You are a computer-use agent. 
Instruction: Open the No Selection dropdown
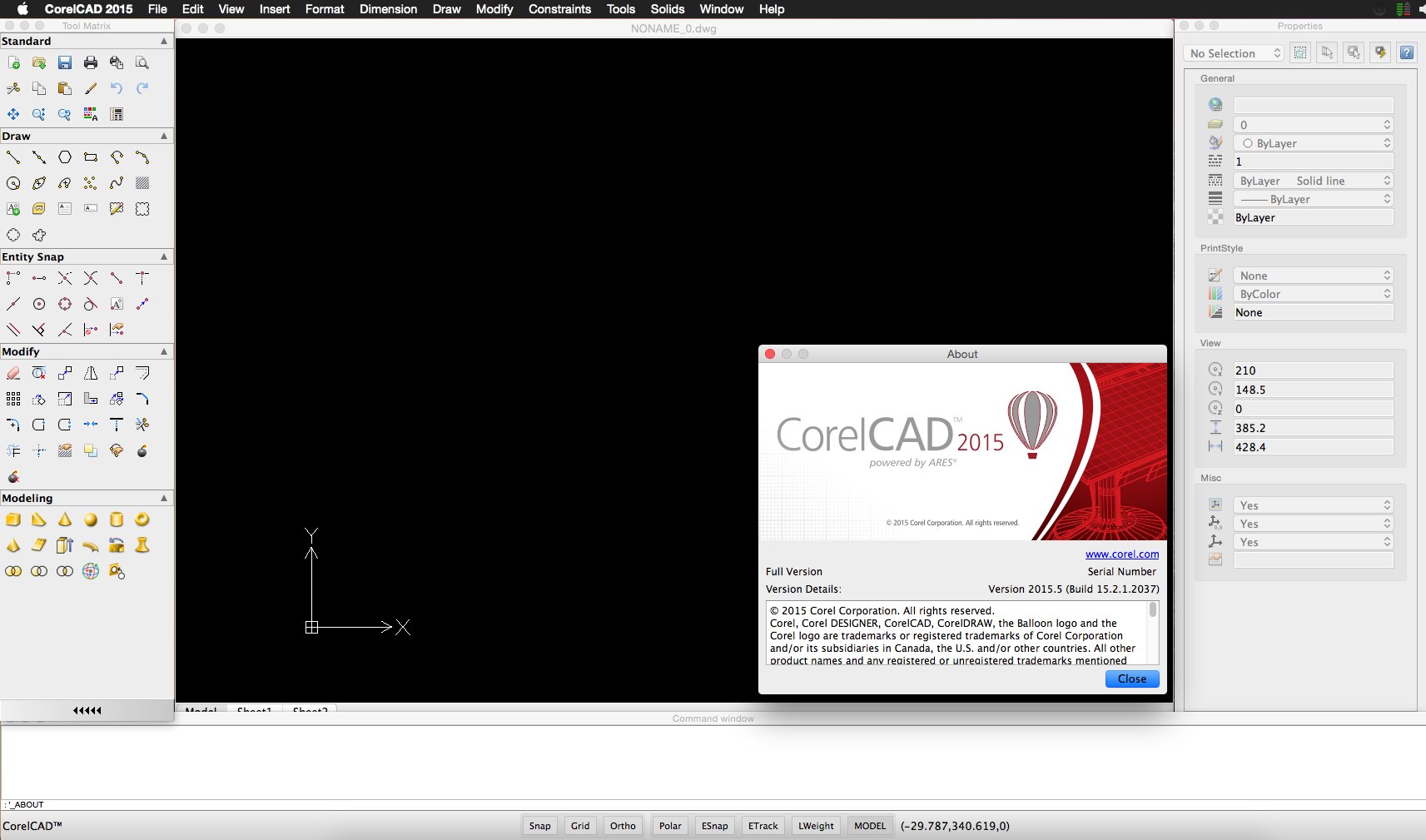[x=1234, y=53]
